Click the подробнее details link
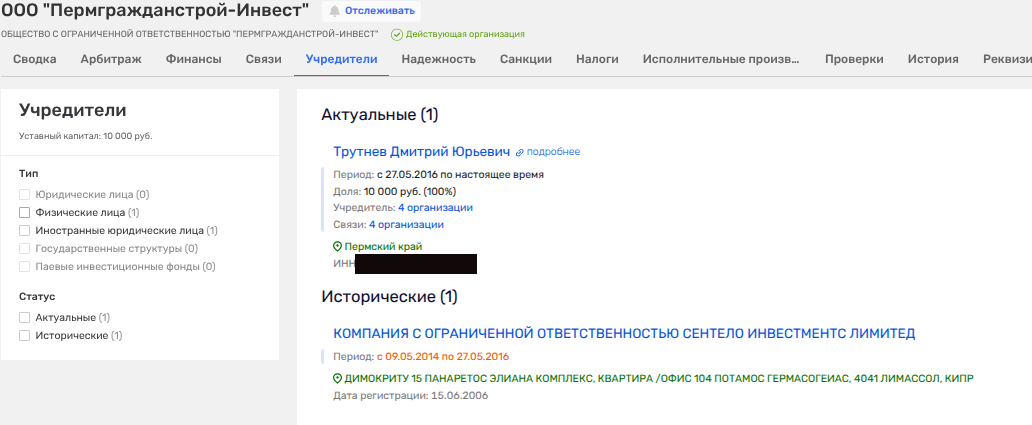Viewport: 1032px width, 425px height. (x=553, y=152)
